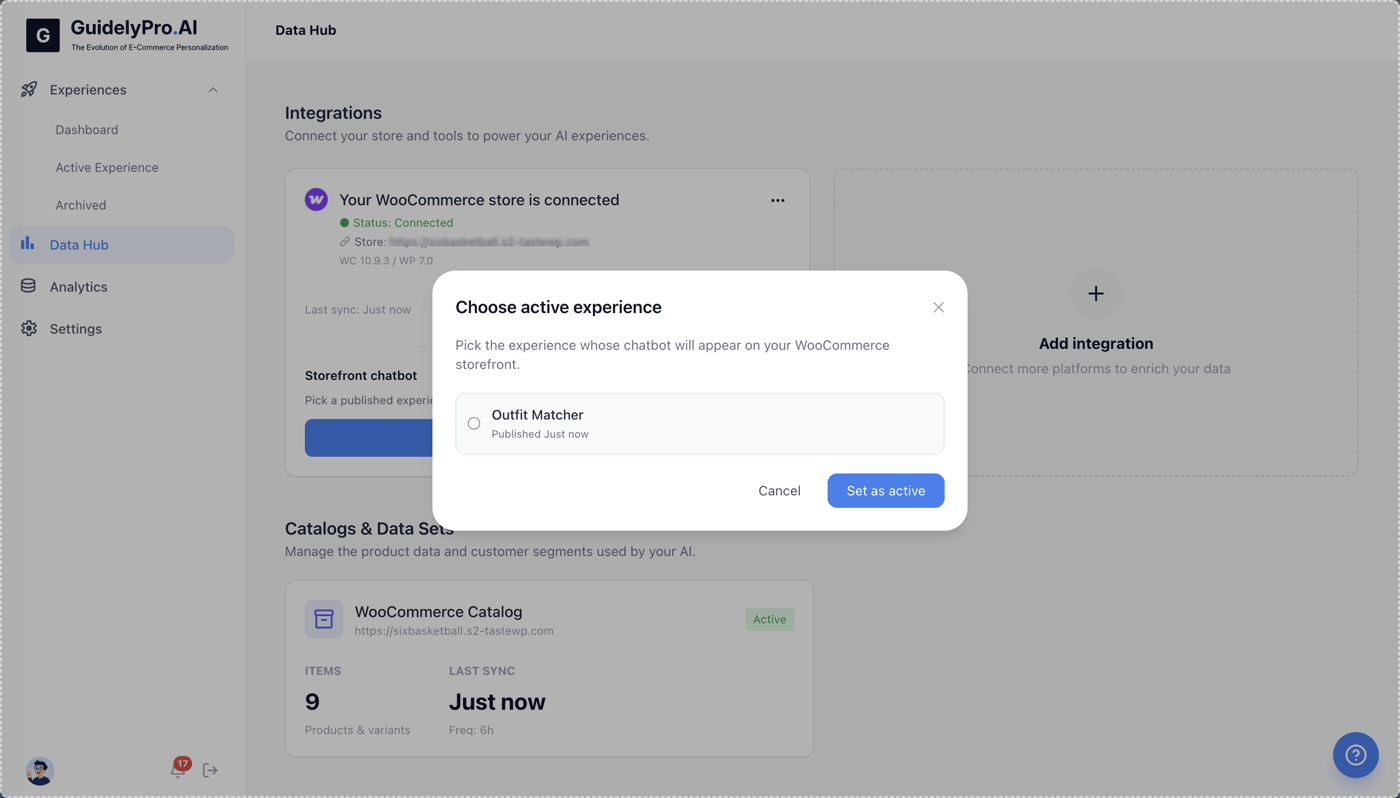Open the Settings gear icon
The width and height of the screenshot is (1400, 798).
point(29,328)
